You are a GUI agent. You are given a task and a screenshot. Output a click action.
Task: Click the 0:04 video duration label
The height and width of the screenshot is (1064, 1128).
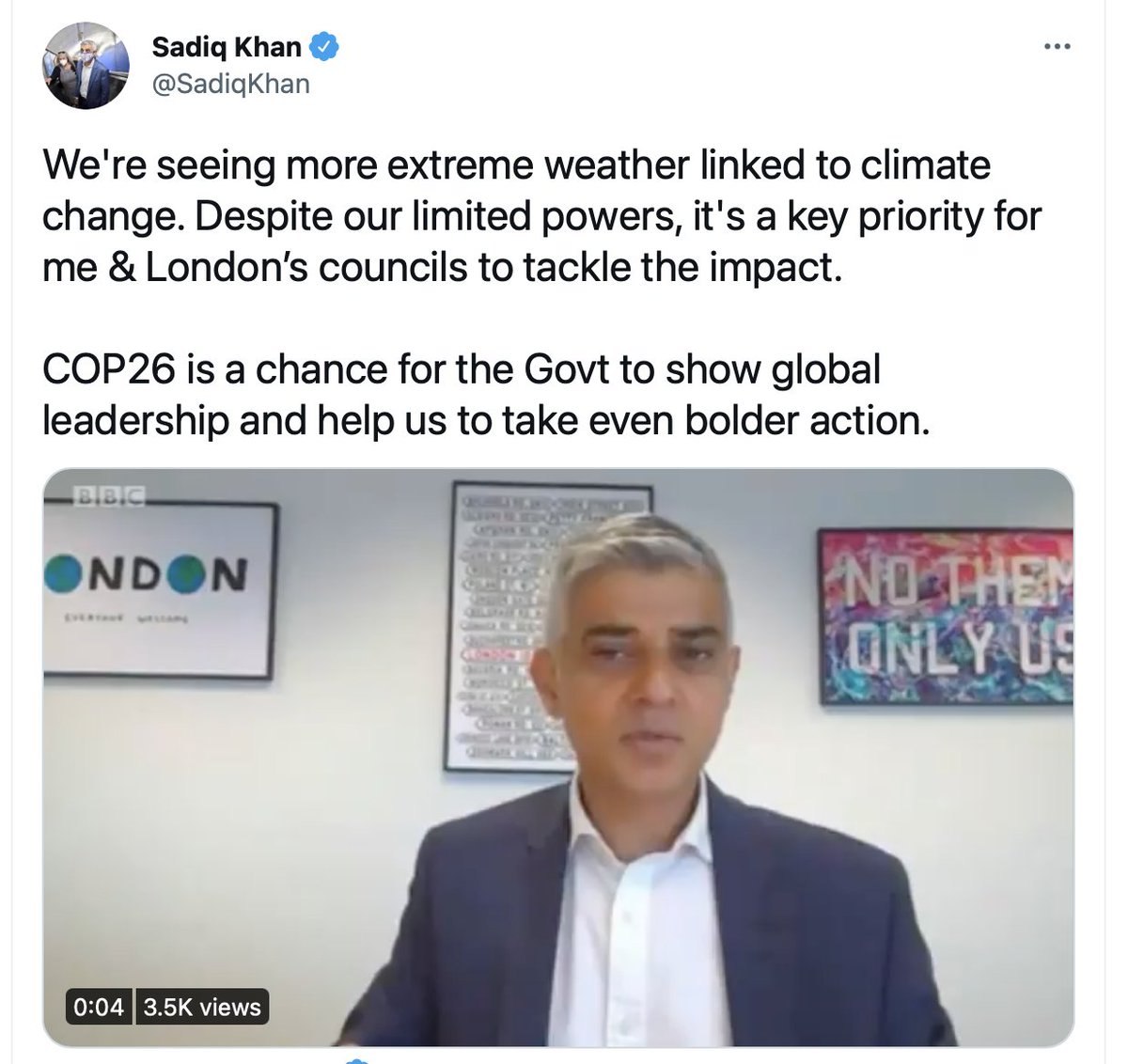click(x=99, y=1007)
